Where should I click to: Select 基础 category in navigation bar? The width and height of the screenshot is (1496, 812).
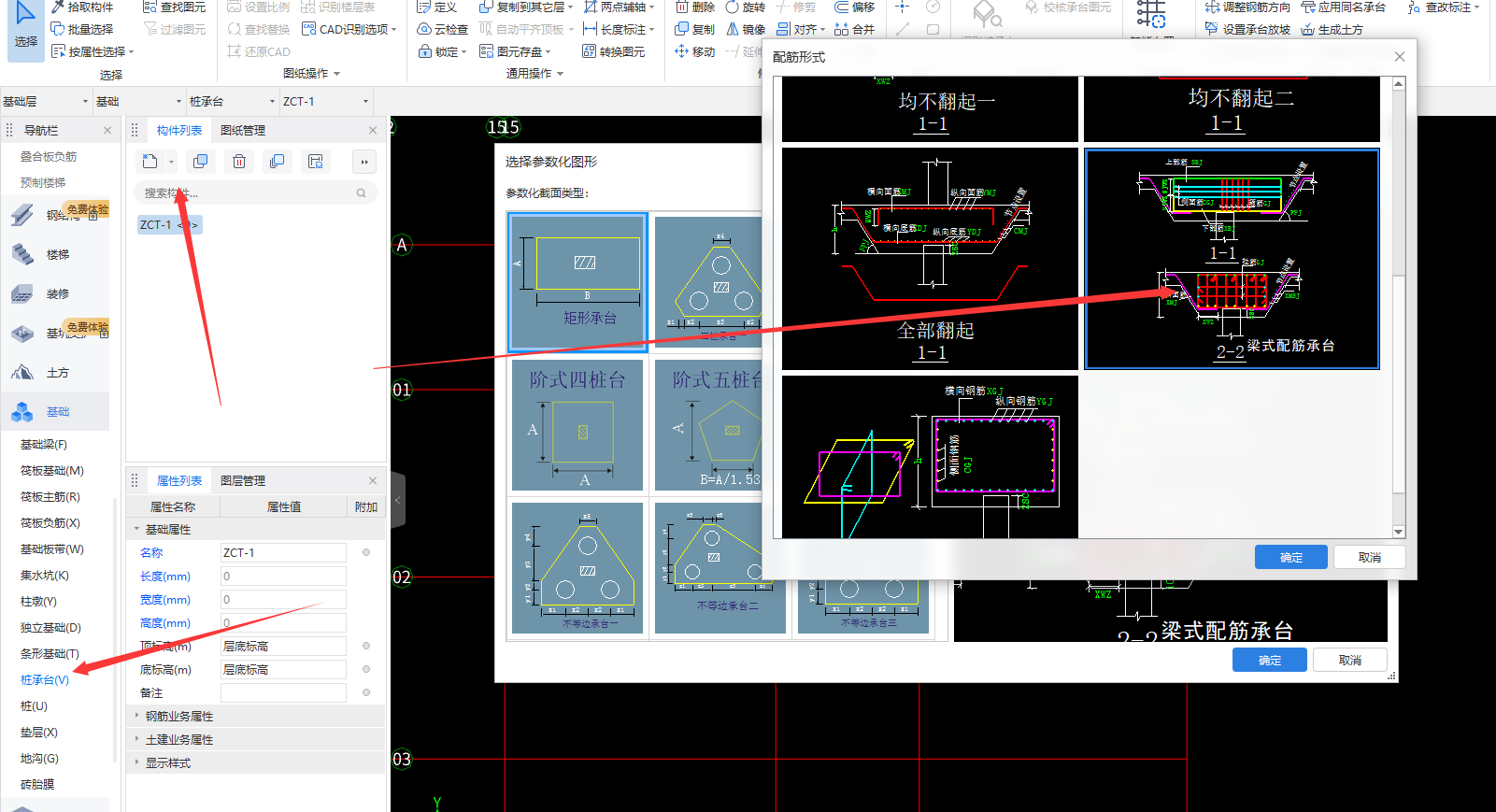click(x=56, y=411)
